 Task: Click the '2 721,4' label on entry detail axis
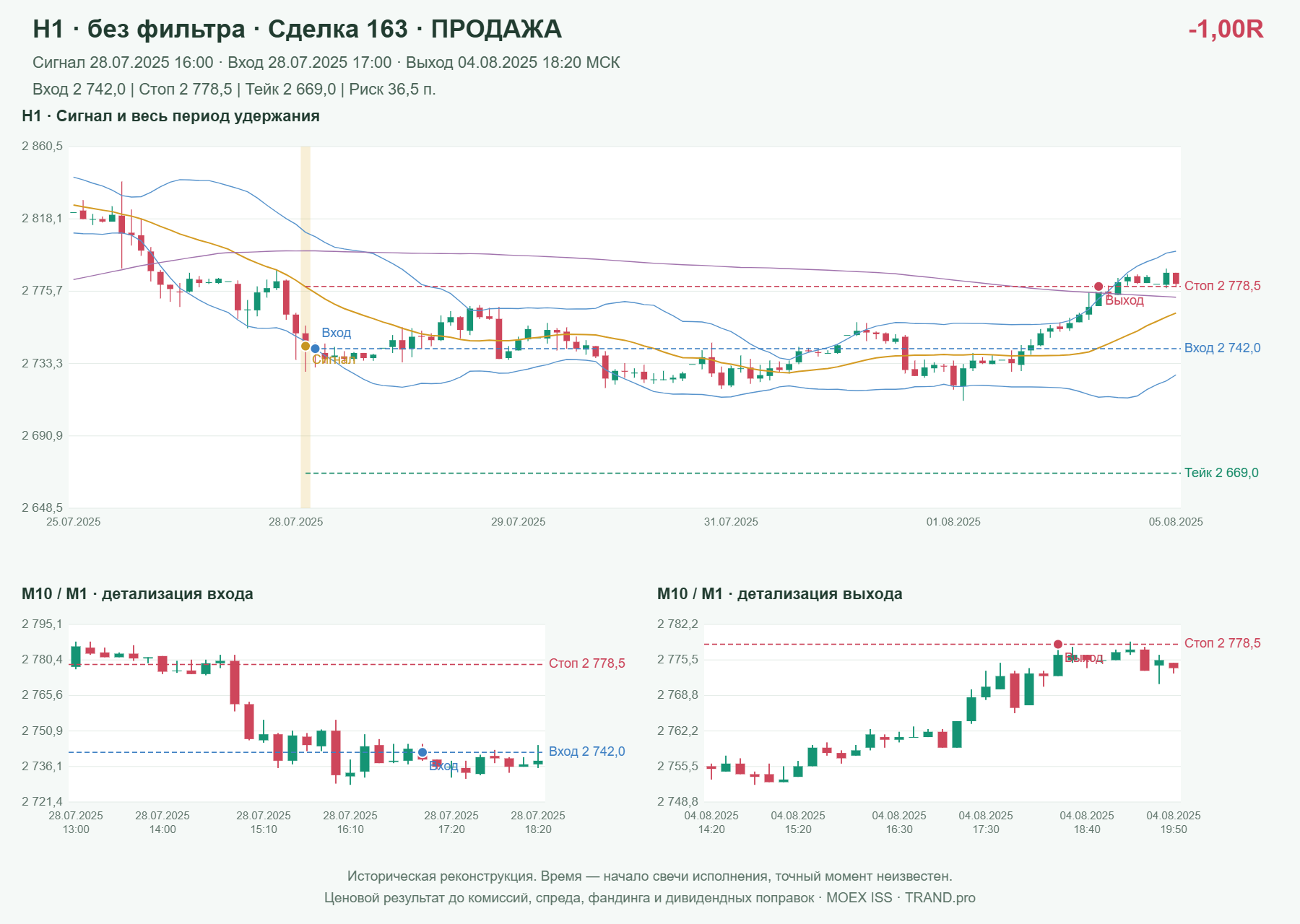42,802
